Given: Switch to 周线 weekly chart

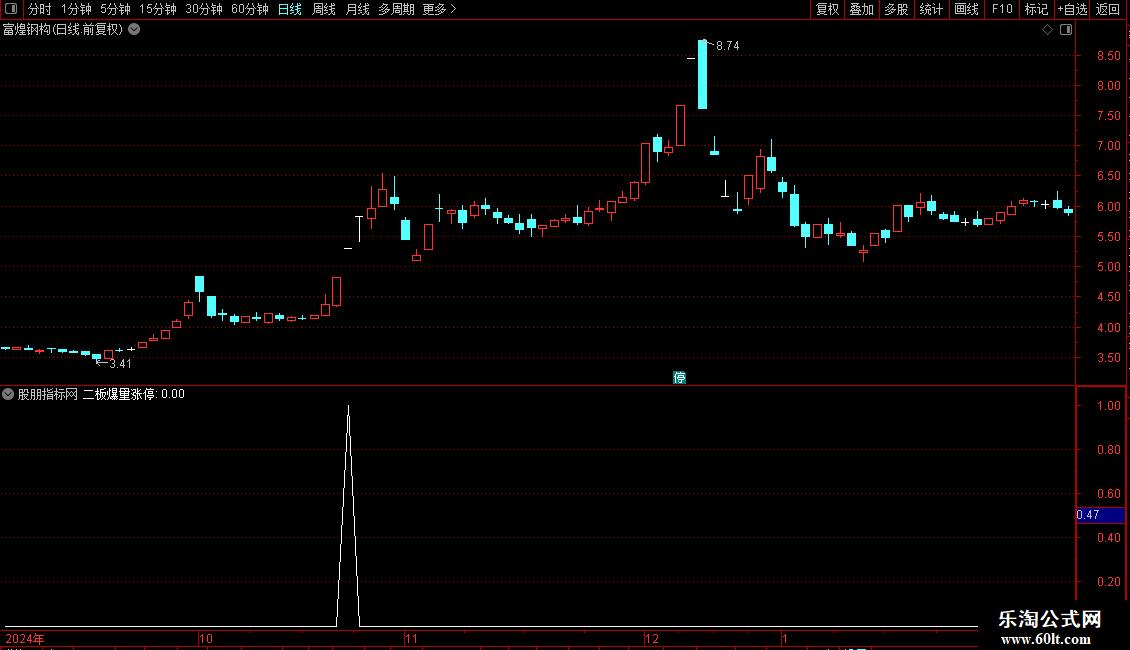Looking at the screenshot, I should [x=324, y=9].
